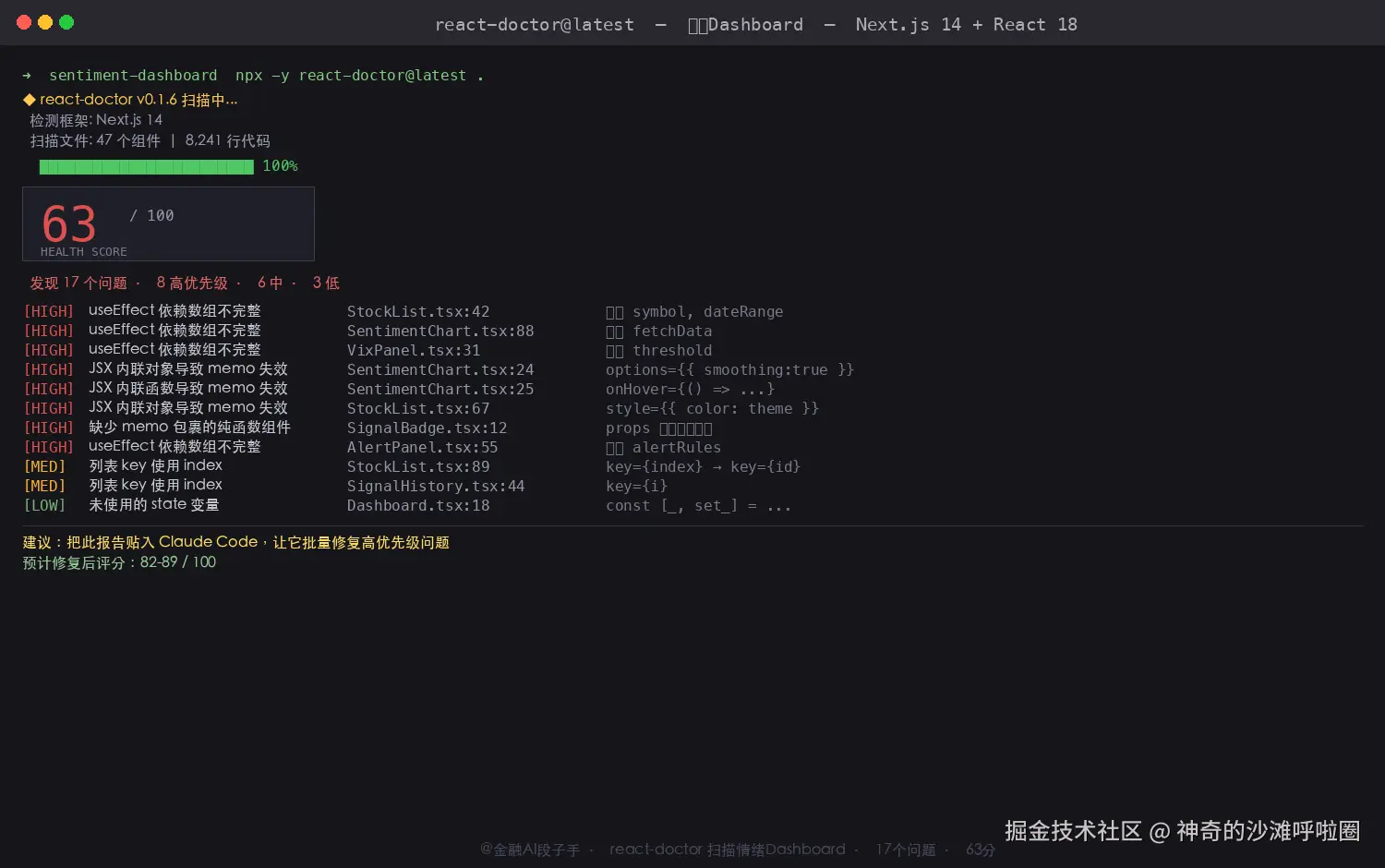Image resolution: width=1385 pixels, height=868 pixels.
Task: Click '未使用的 state 变量' issue
Action: (153, 505)
